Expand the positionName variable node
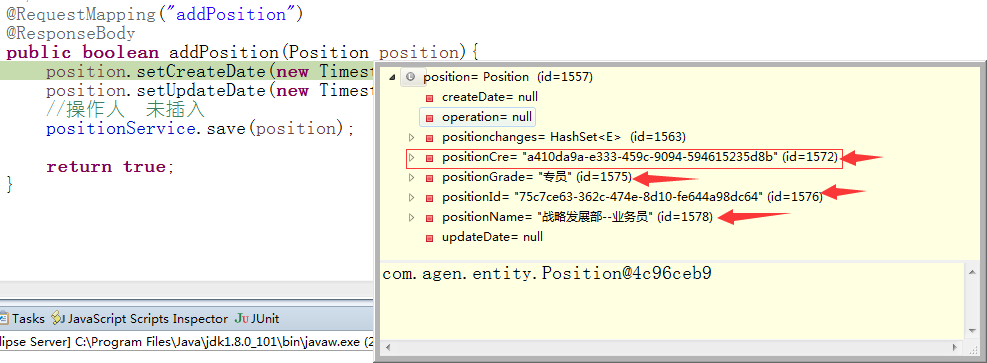987x363 pixels. pyautogui.click(x=411, y=218)
